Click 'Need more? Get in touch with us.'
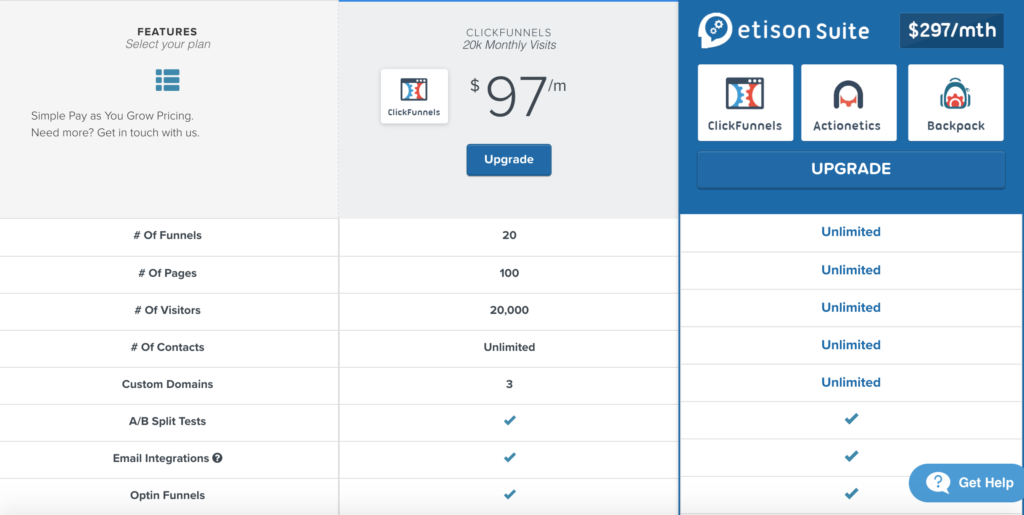Image resolution: width=1024 pixels, height=515 pixels. [x=115, y=133]
